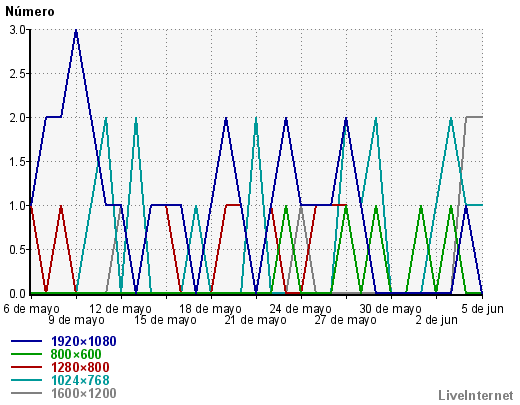Click the 3.0 y-axis label
This screenshot has width=520, height=405.
click(x=17, y=30)
